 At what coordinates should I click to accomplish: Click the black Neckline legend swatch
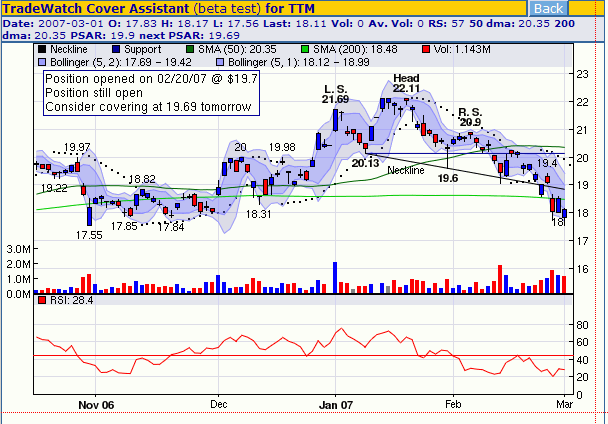click(x=42, y=49)
